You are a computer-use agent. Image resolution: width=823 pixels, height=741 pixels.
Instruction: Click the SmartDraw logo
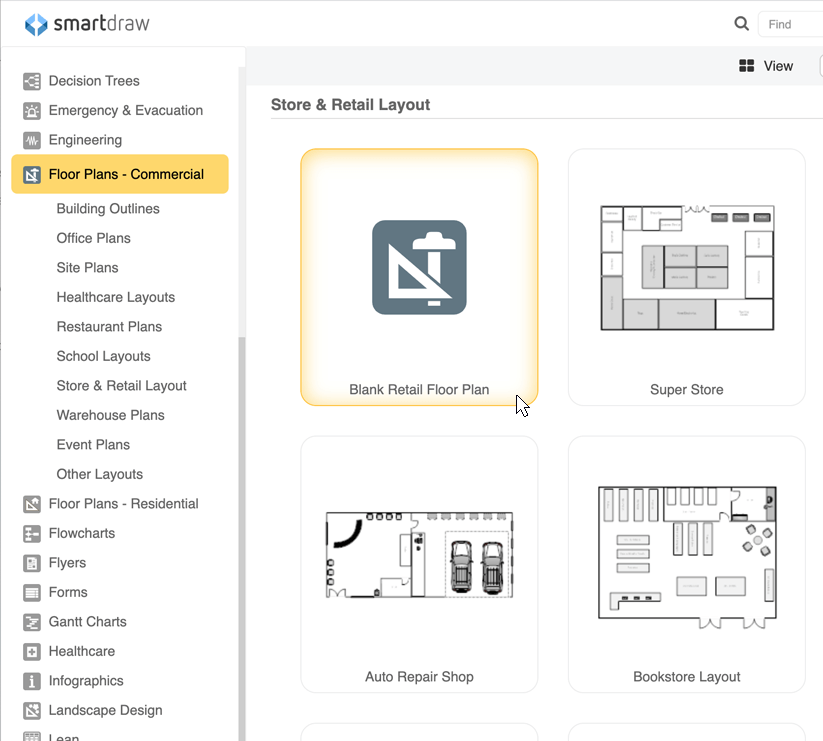coord(87,24)
